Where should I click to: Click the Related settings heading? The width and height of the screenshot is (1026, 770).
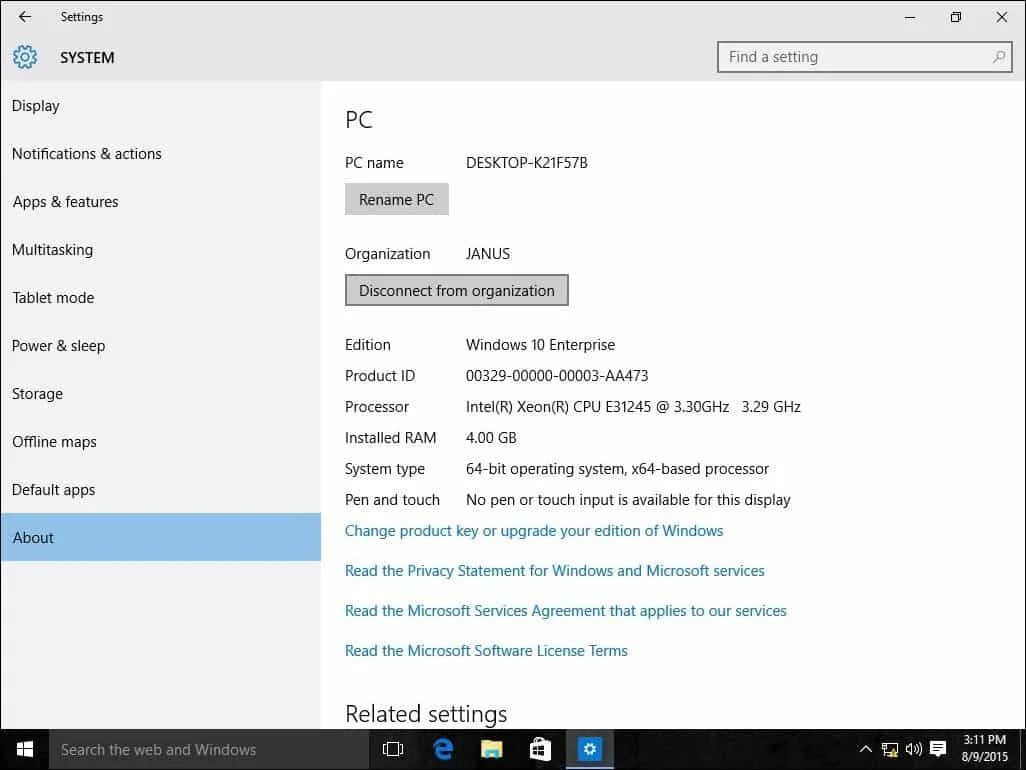[426, 714]
